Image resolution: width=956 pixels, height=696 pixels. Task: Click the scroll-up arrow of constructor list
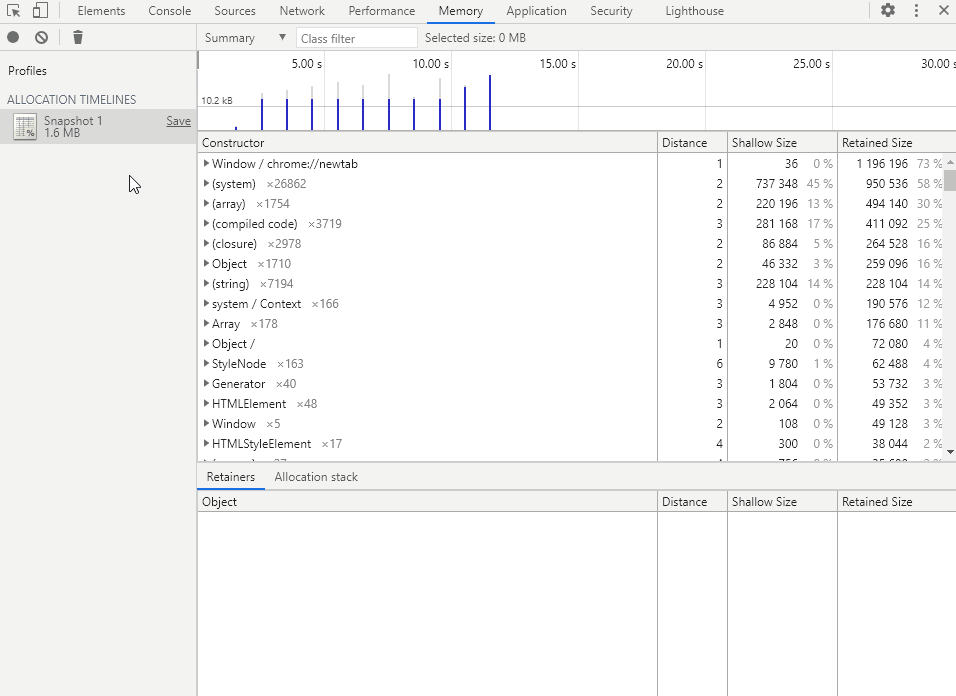(x=950, y=162)
